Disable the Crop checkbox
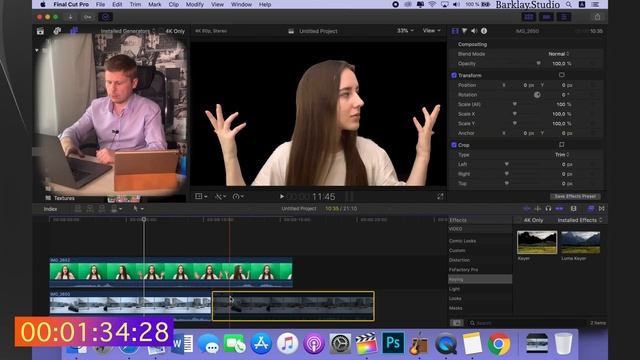 pyautogui.click(x=454, y=145)
